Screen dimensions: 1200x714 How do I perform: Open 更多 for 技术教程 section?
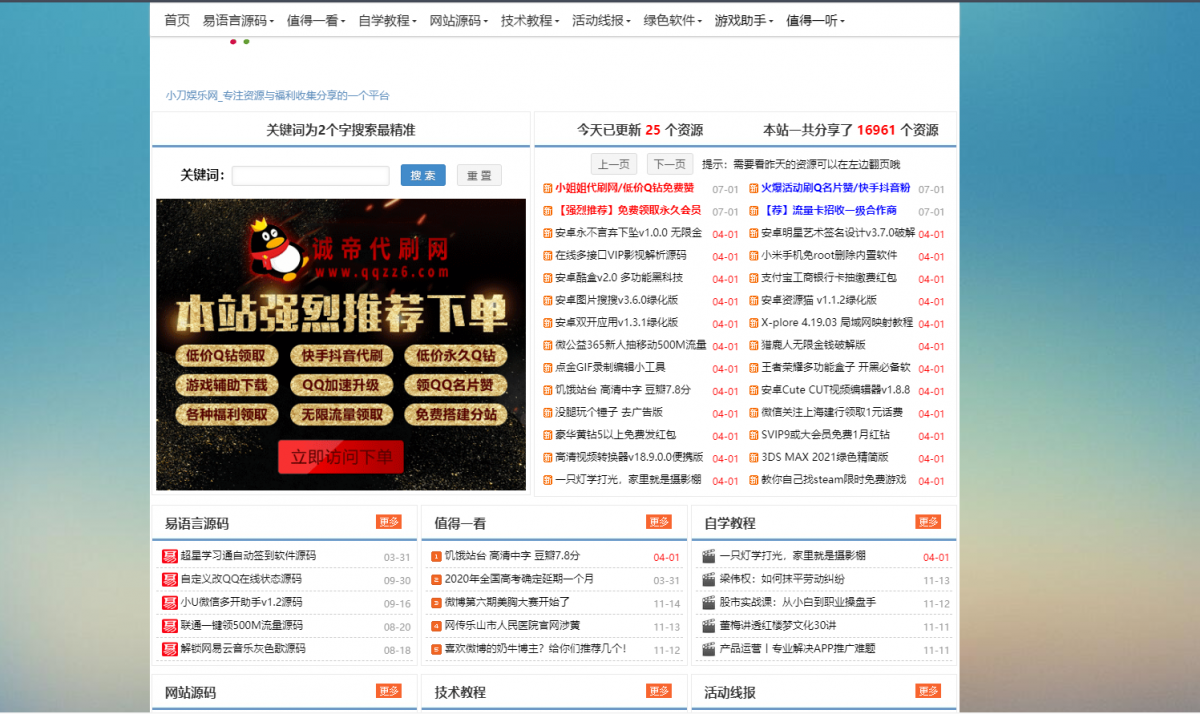tap(659, 691)
